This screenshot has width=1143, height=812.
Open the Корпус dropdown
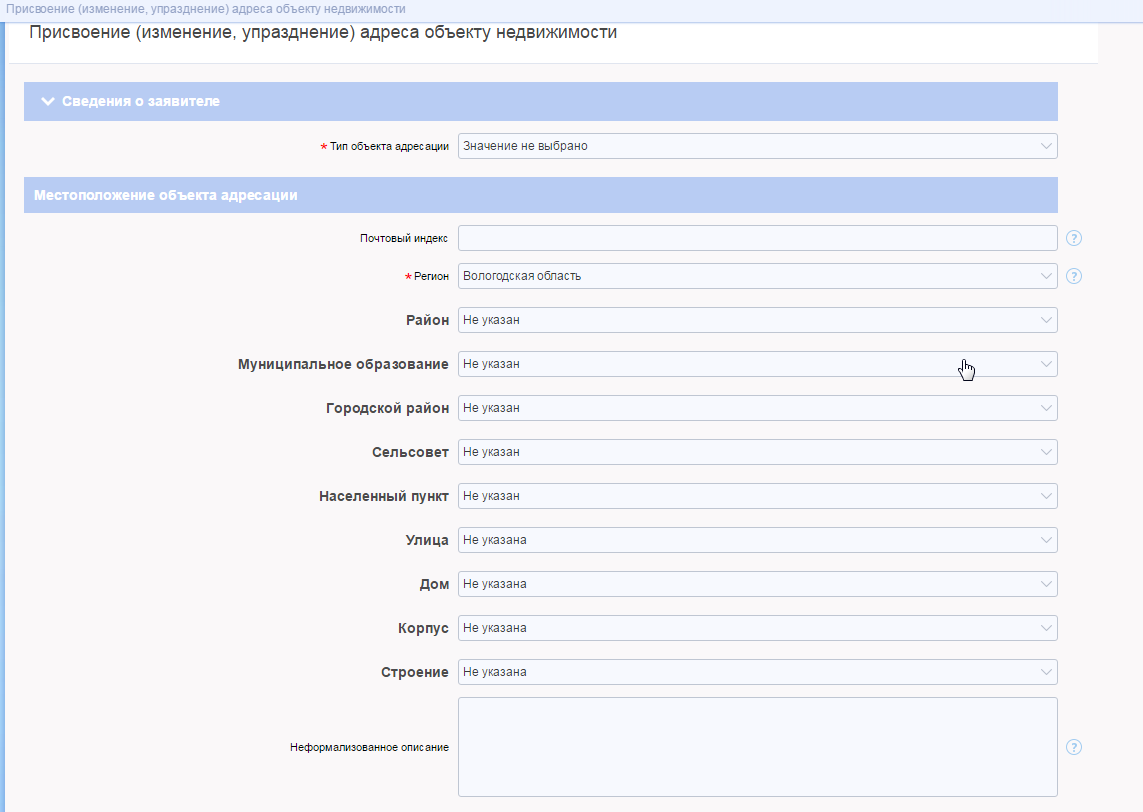tap(757, 628)
